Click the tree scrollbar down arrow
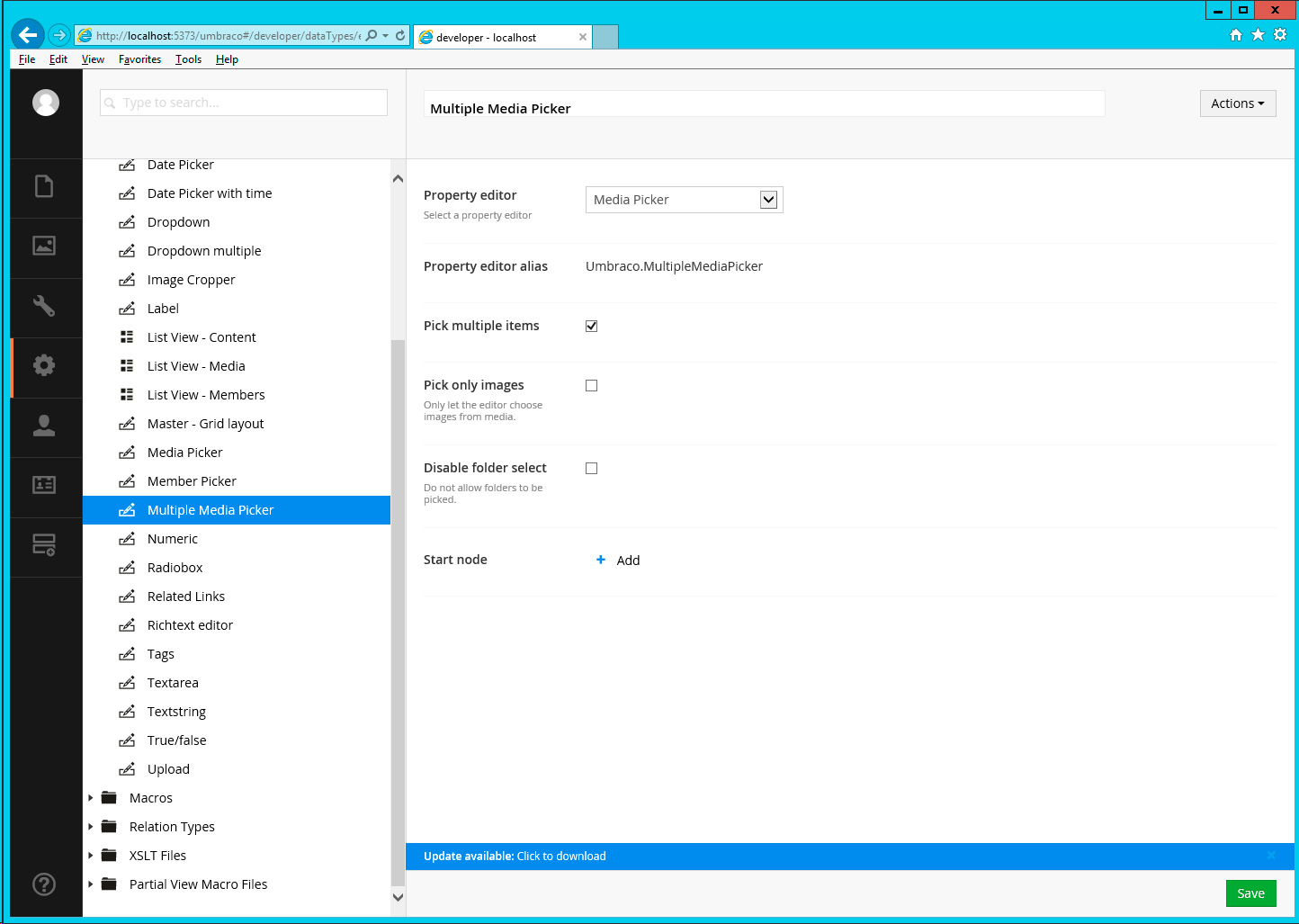The width and height of the screenshot is (1299, 924). pyautogui.click(x=399, y=897)
